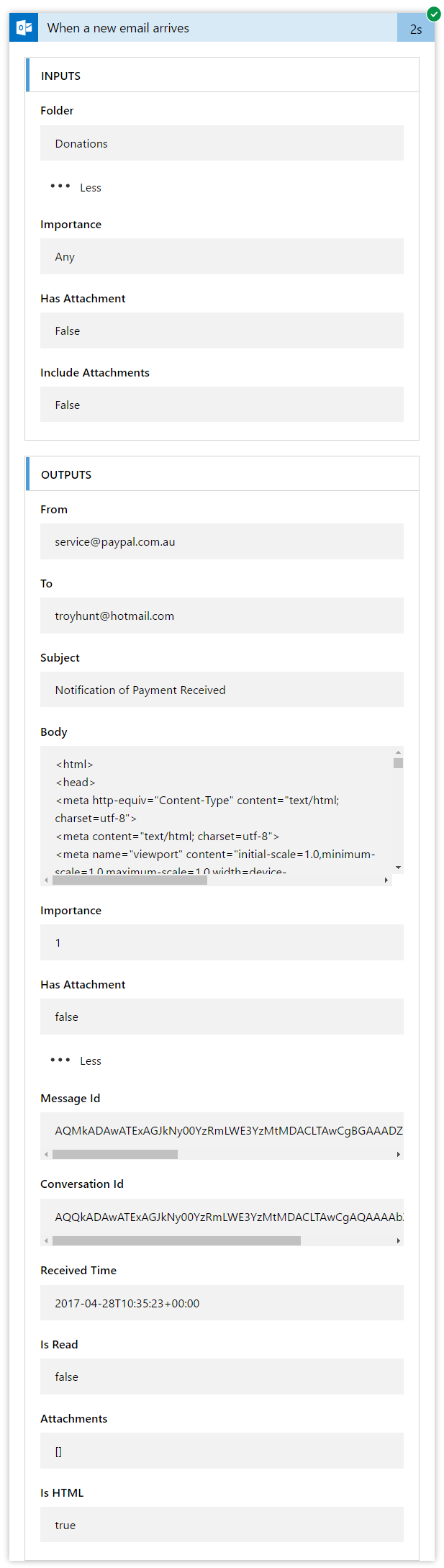
Task: Click the ellipsis dots under the Folder field
Action: click(x=60, y=186)
